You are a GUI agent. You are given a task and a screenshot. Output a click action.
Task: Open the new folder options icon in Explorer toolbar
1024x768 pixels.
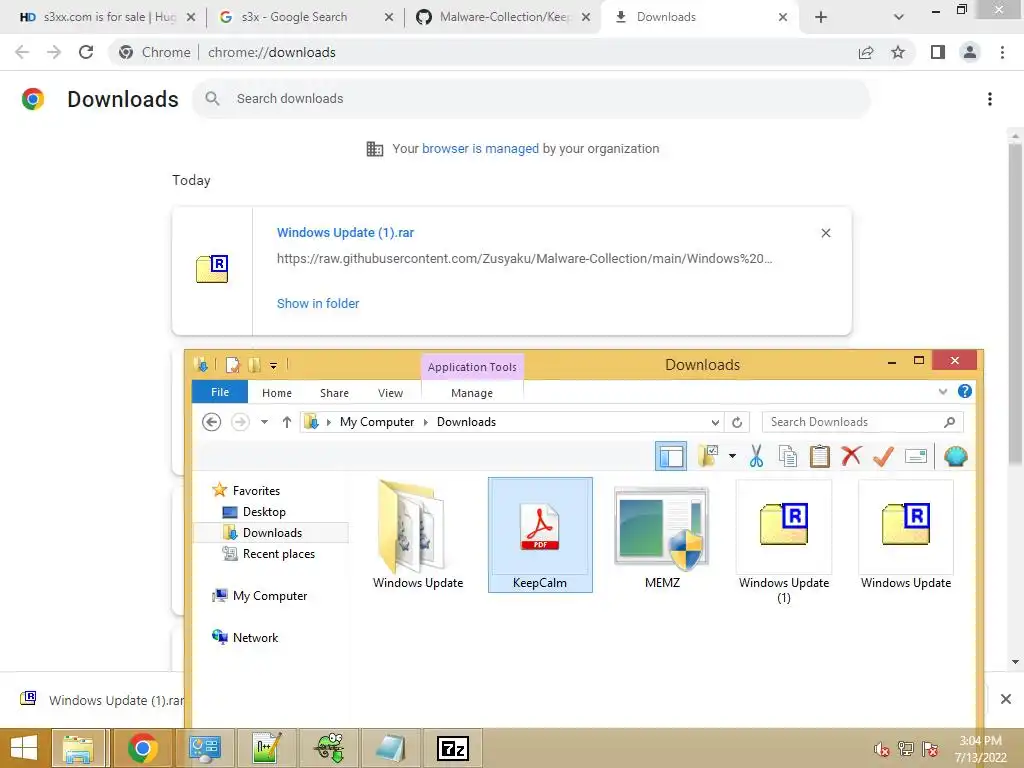pos(709,456)
